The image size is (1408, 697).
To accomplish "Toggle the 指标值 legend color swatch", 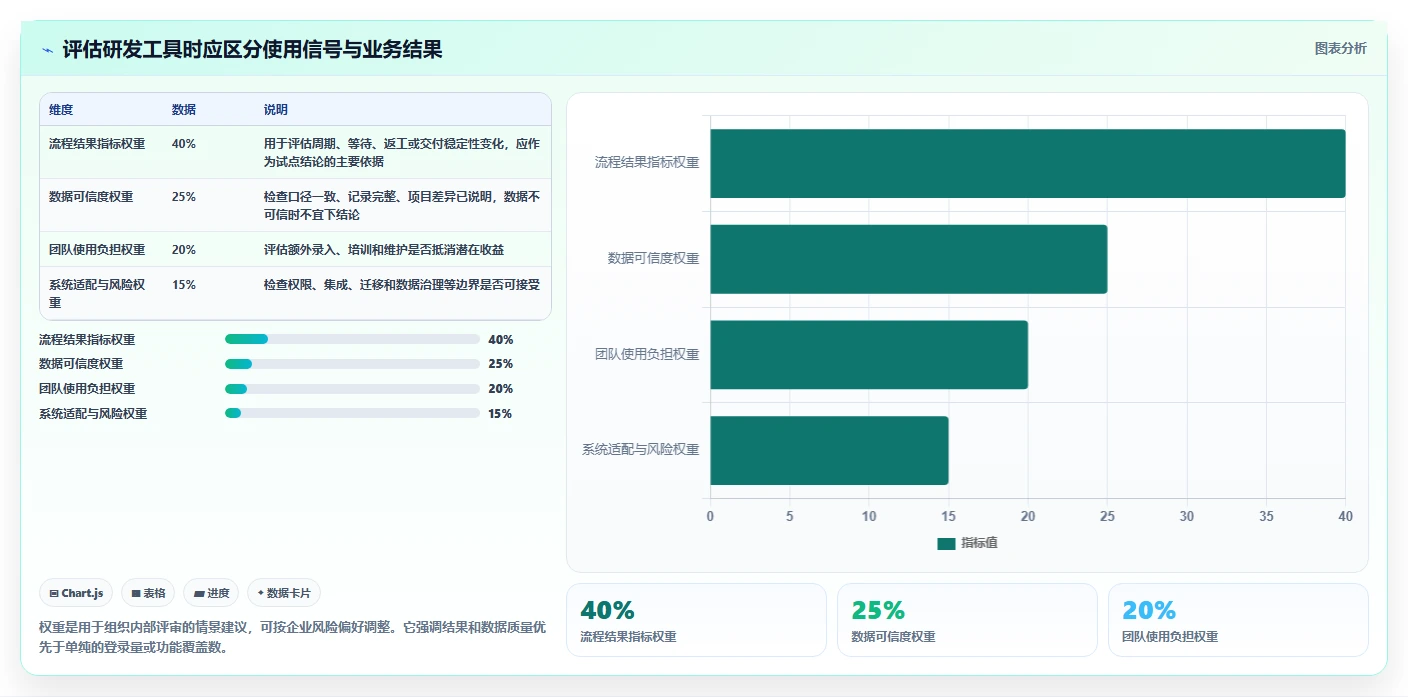I will coord(946,543).
